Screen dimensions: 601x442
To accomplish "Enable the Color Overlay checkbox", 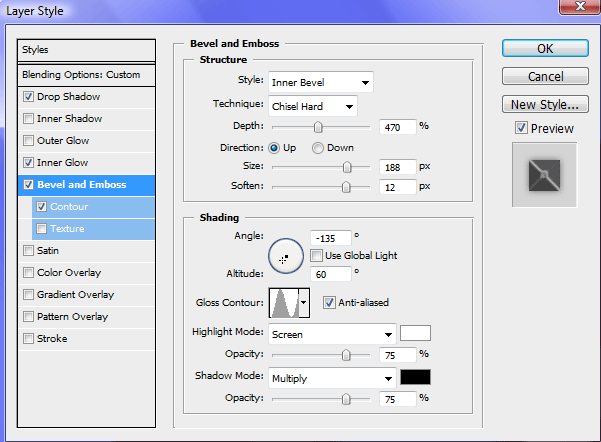I will pos(28,273).
